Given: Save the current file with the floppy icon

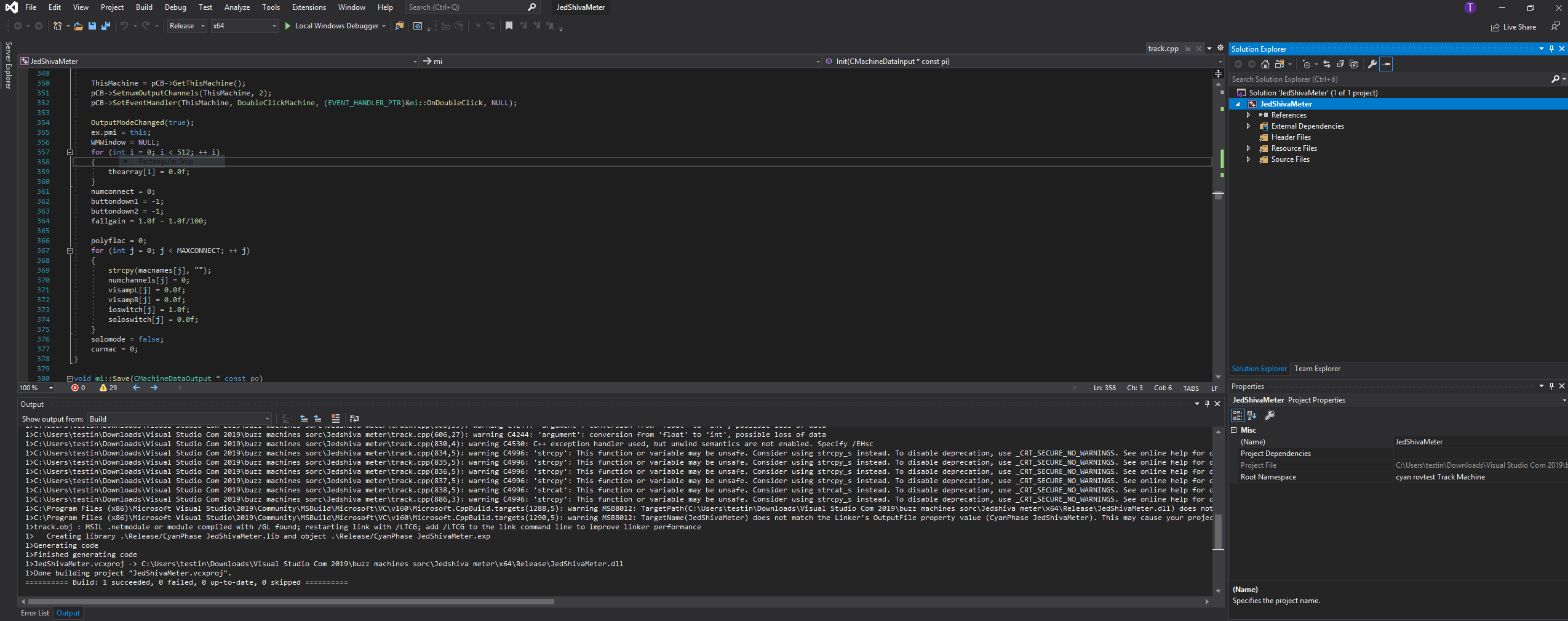Looking at the screenshot, I should click(x=92, y=26).
